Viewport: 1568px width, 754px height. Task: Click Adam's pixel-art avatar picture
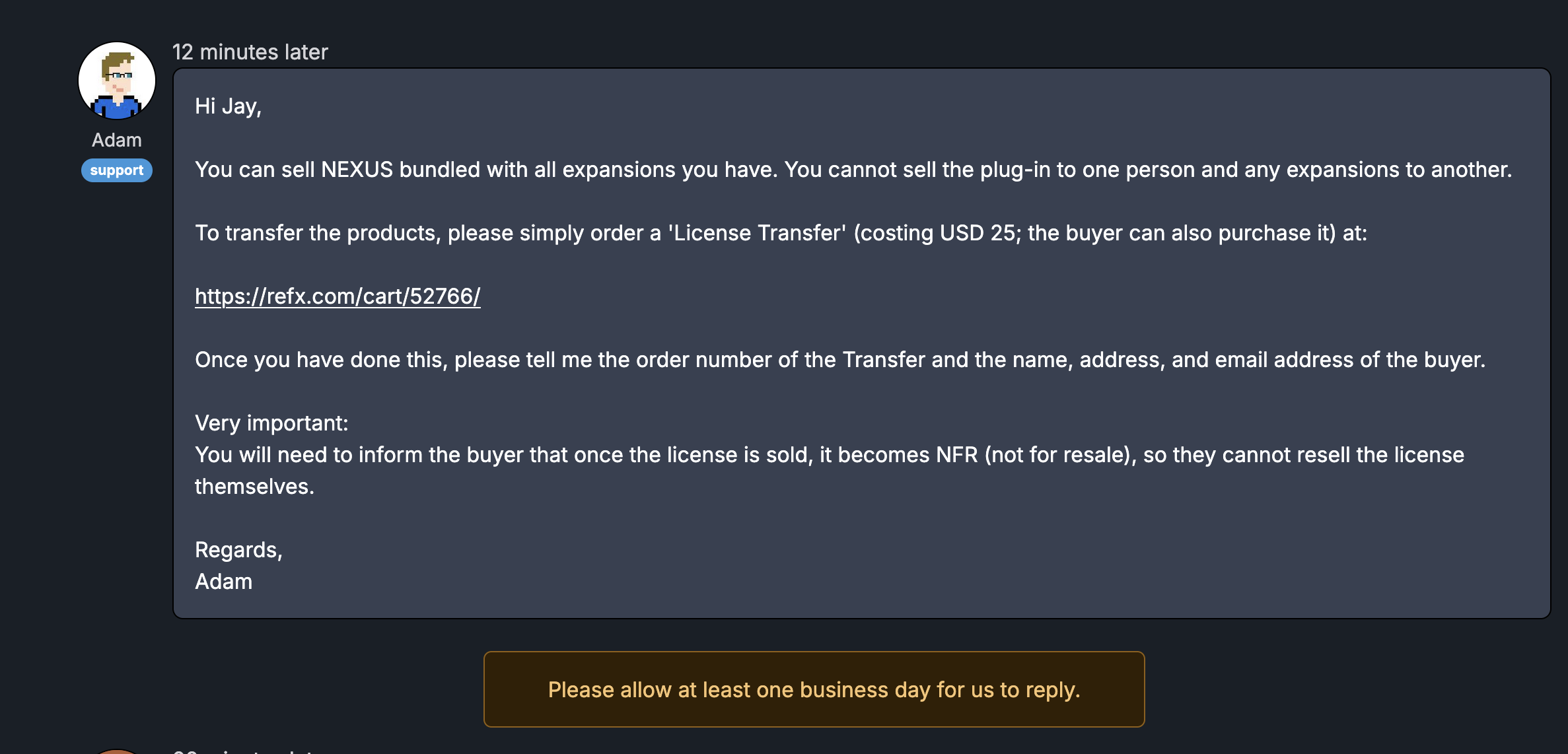click(117, 81)
